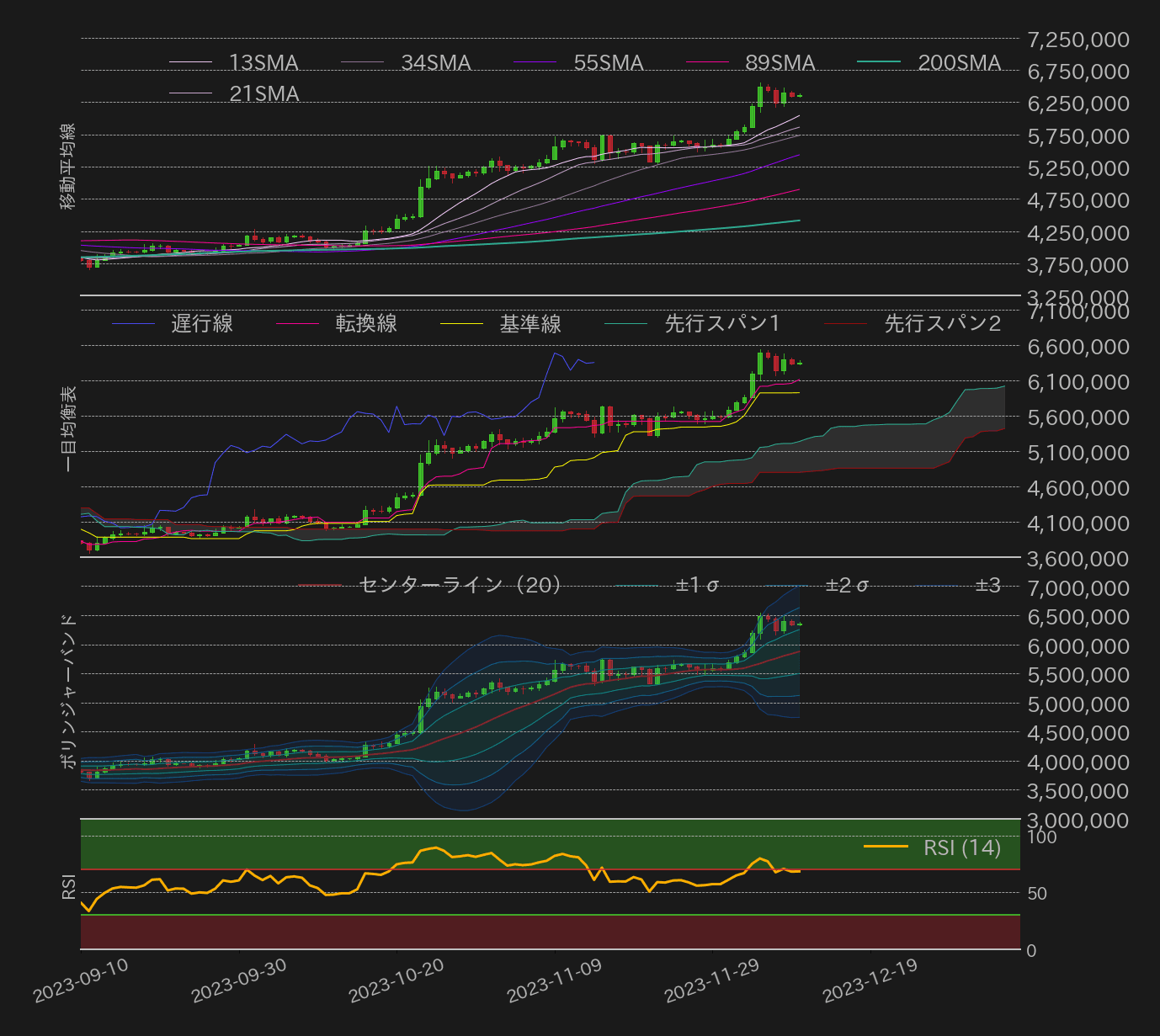
Task: Select the ±2σ legend entry
Action: pyautogui.click(x=846, y=585)
